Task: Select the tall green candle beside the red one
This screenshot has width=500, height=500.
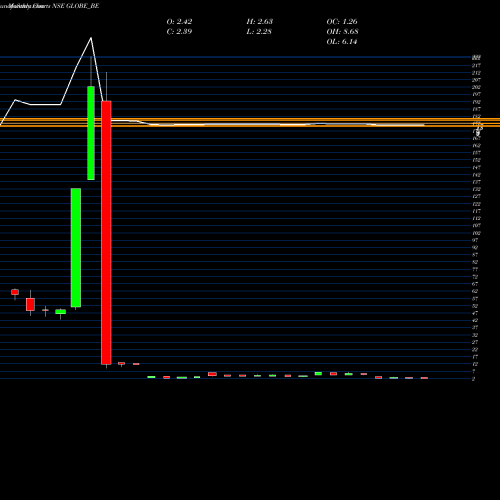Action: pos(91,133)
